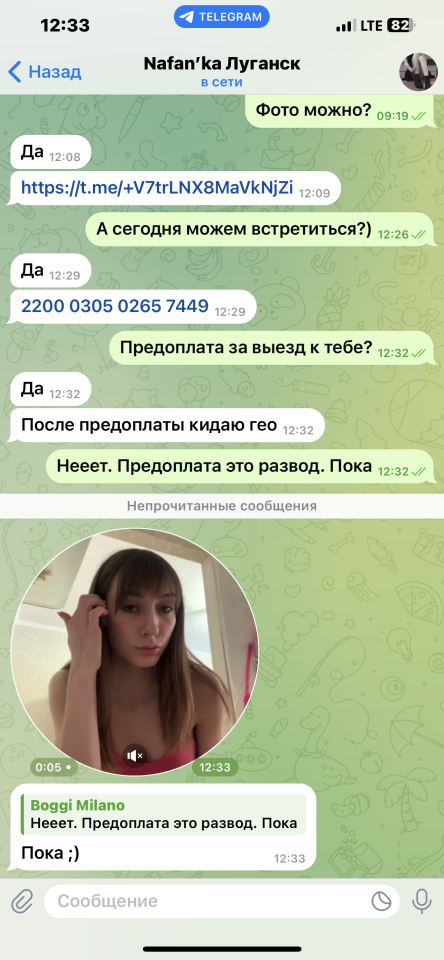Viewport: 444px width, 960px height.
Task: Open the contact's profile avatar
Action: [418, 72]
